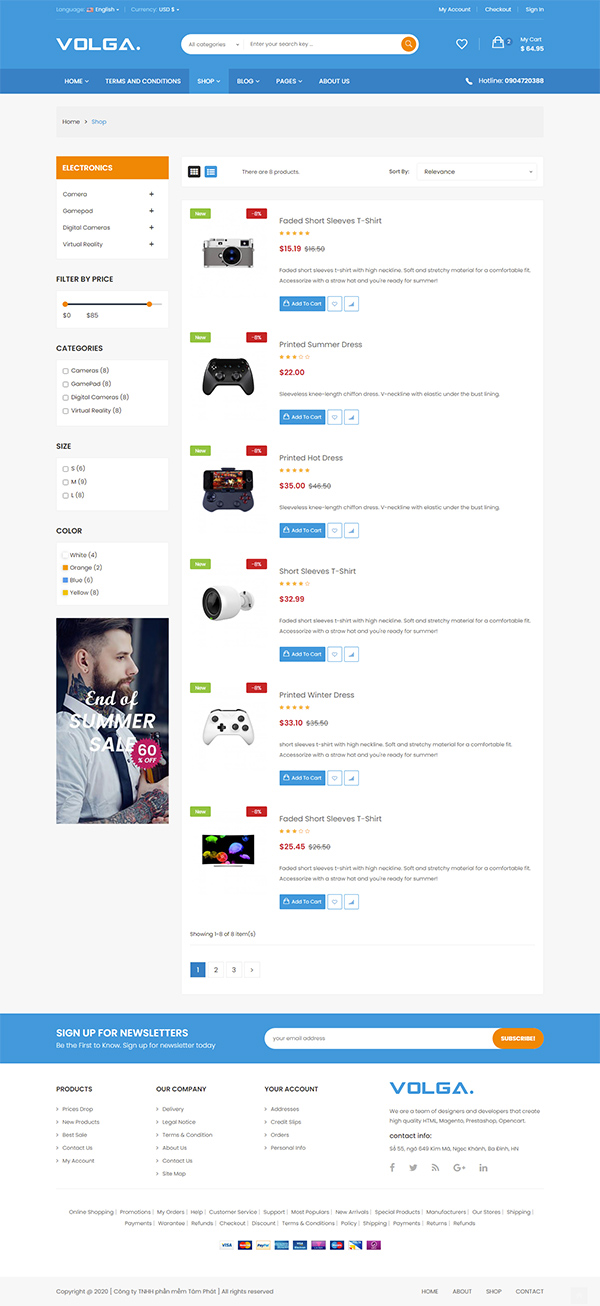
Task: Click the Google Plus footer icon
Action: click(459, 1167)
